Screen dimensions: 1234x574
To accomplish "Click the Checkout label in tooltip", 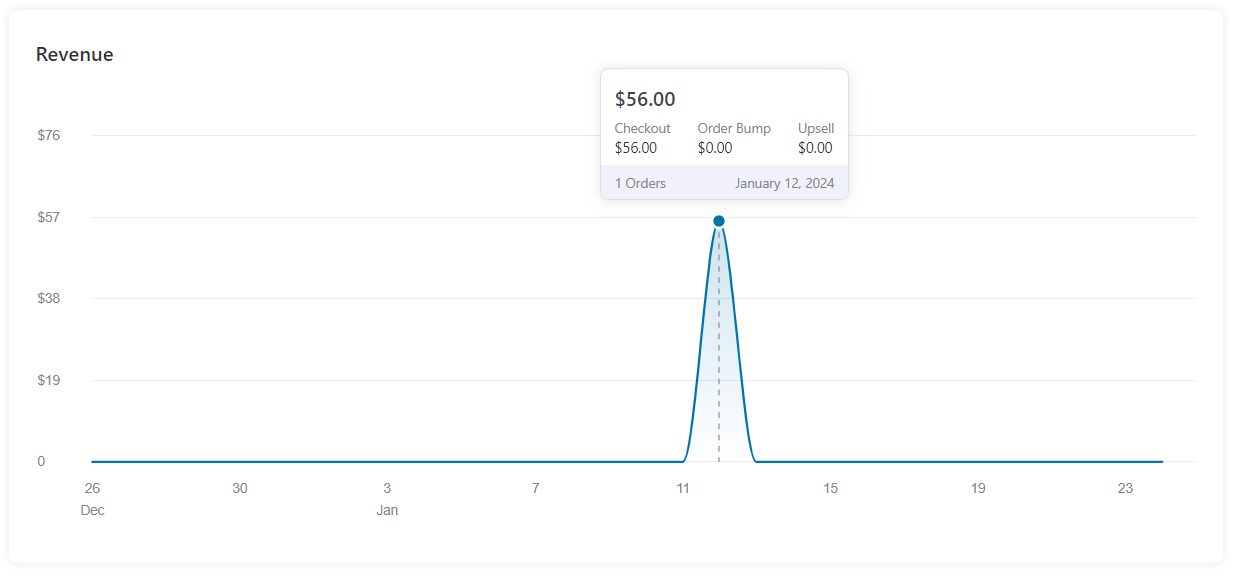I will 642,128.
